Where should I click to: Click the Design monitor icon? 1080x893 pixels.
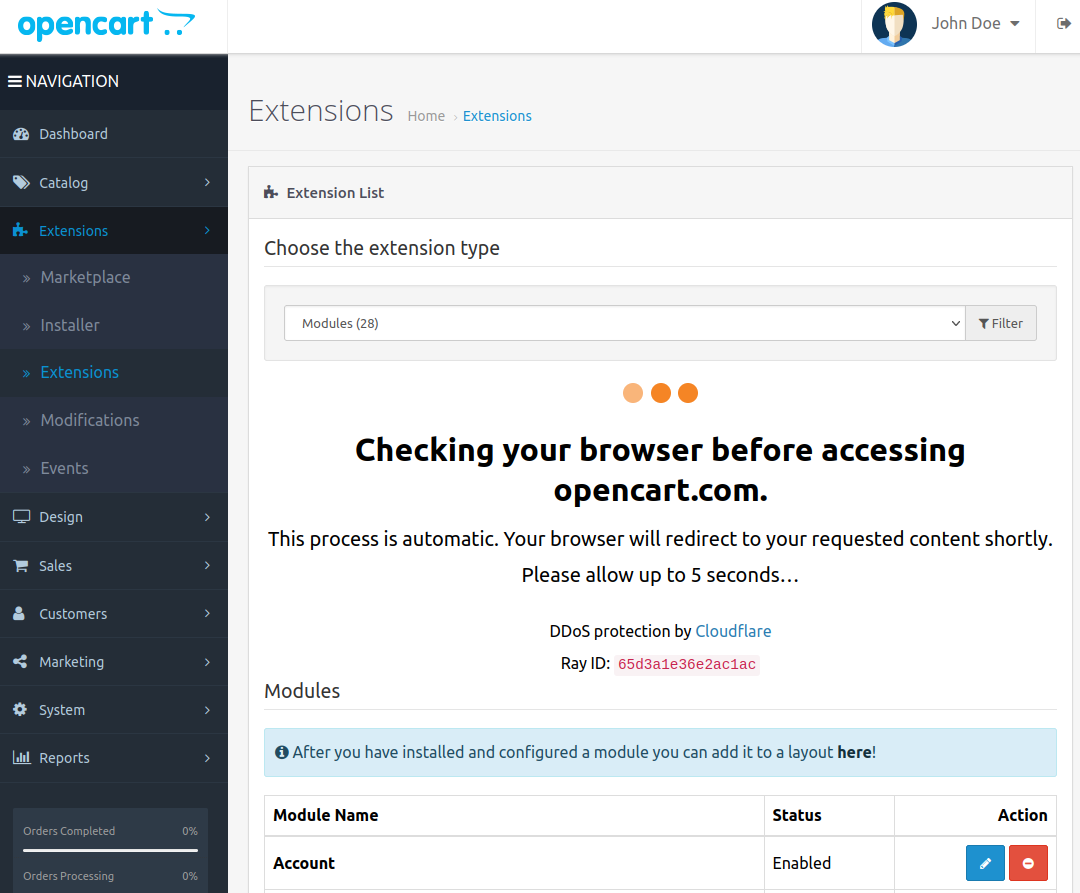click(x=21, y=516)
